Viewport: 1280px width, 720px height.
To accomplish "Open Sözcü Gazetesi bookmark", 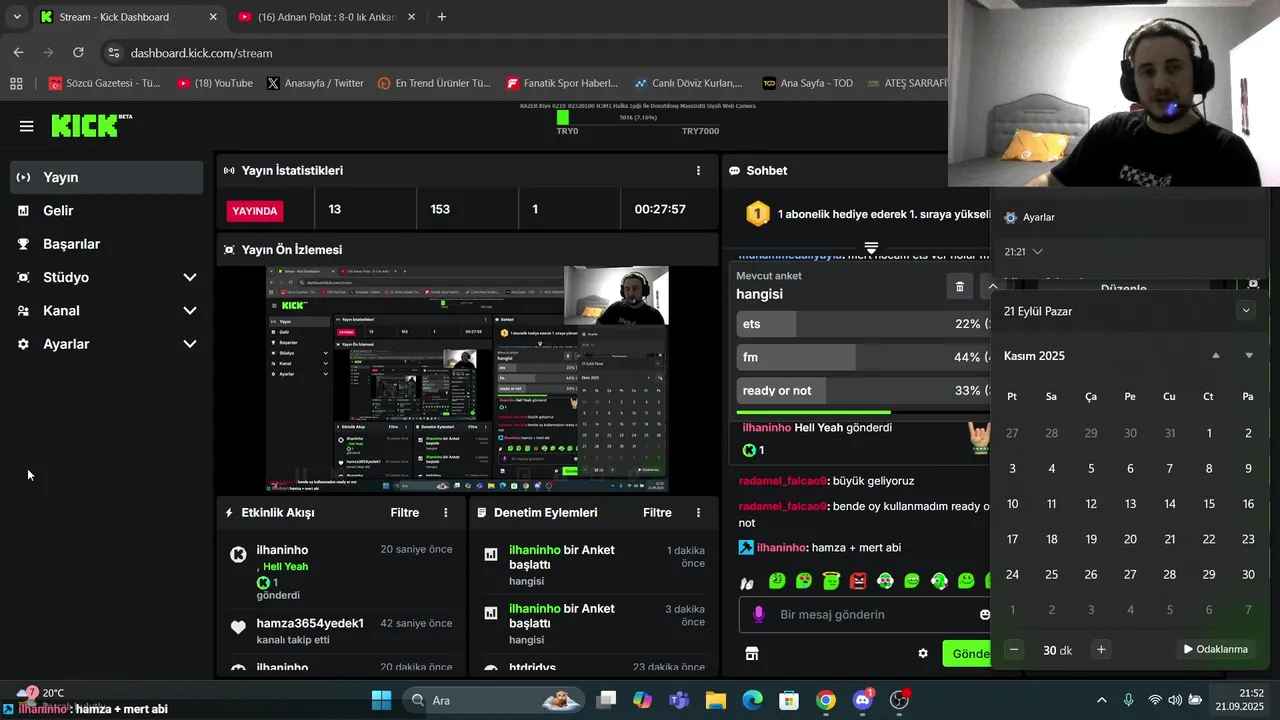I will click(104, 83).
